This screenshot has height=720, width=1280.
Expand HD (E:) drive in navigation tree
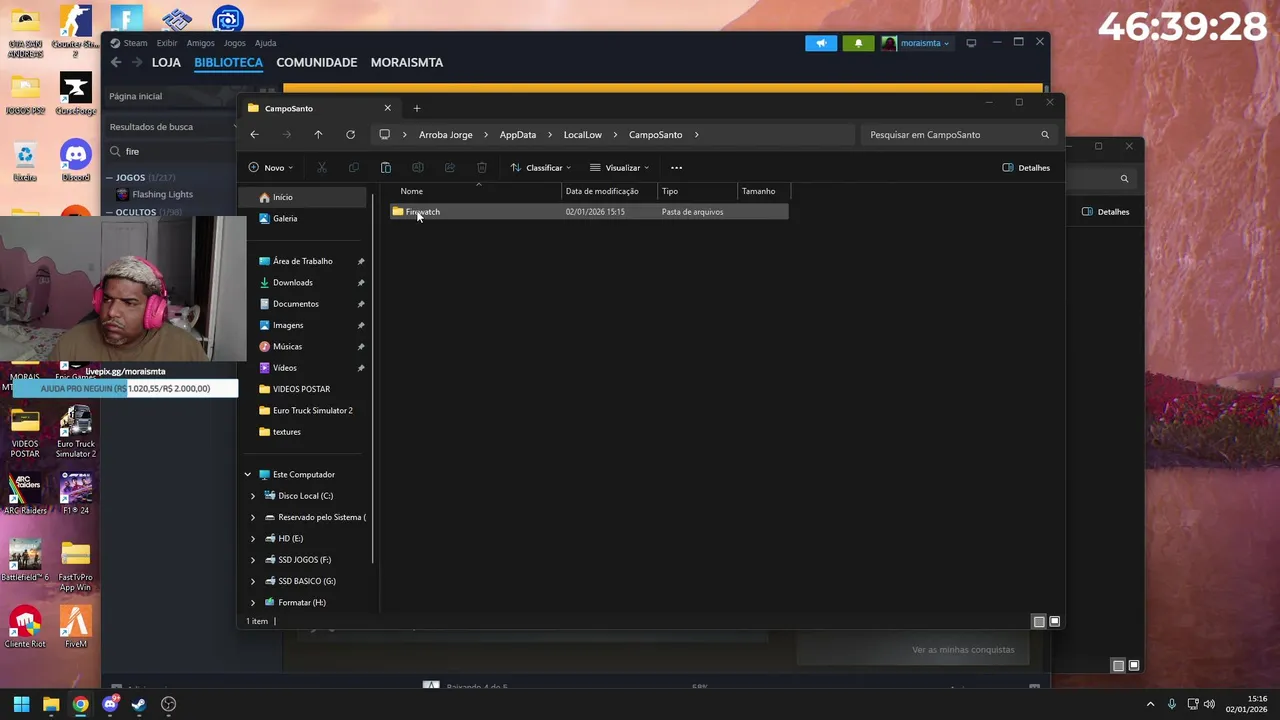click(253, 539)
